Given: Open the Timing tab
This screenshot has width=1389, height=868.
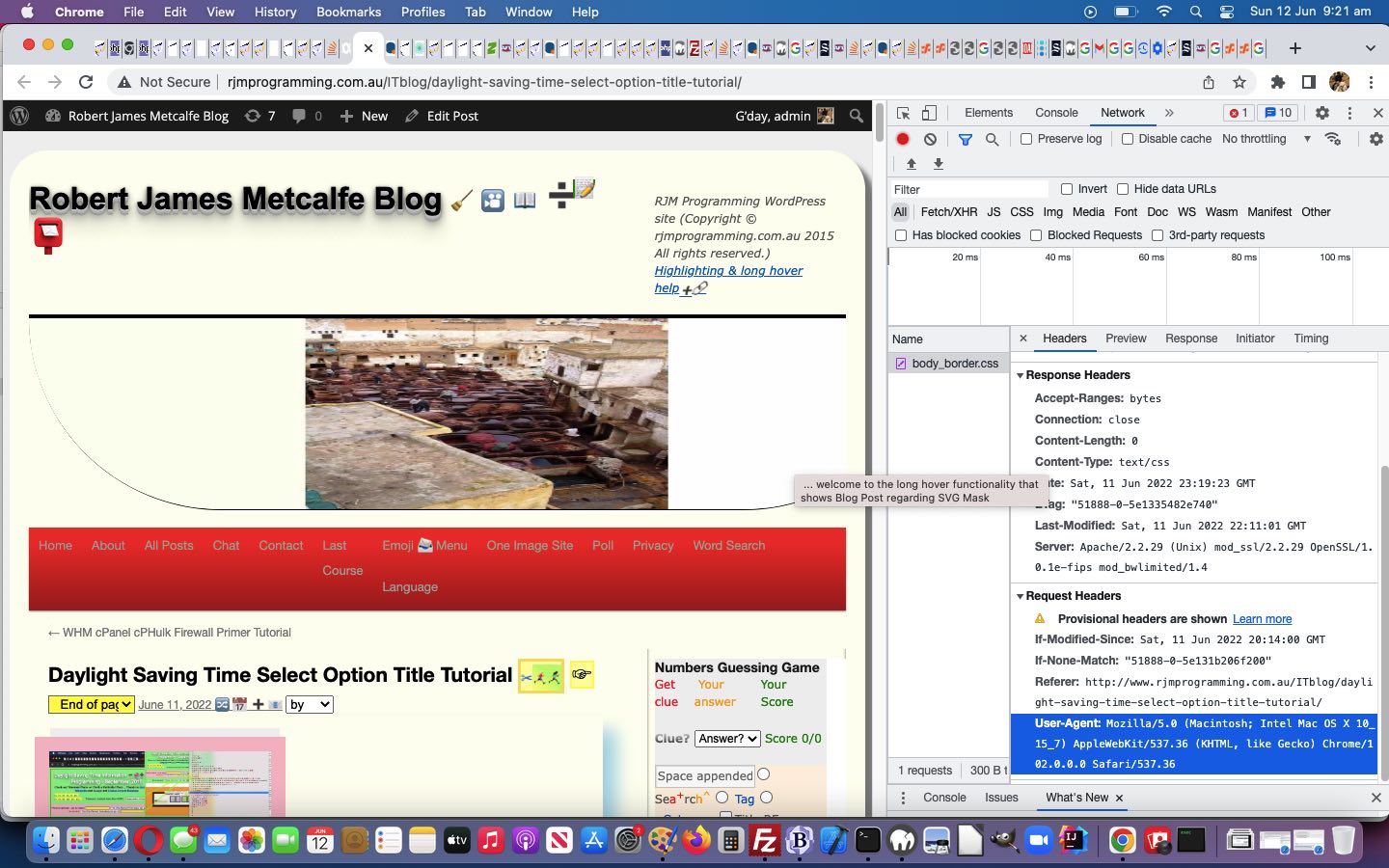Looking at the screenshot, I should [1311, 339].
